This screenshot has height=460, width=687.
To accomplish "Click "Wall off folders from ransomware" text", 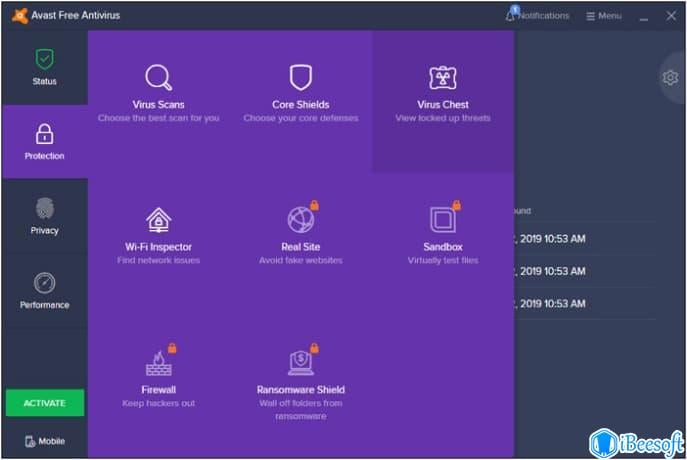I will tap(301, 410).
